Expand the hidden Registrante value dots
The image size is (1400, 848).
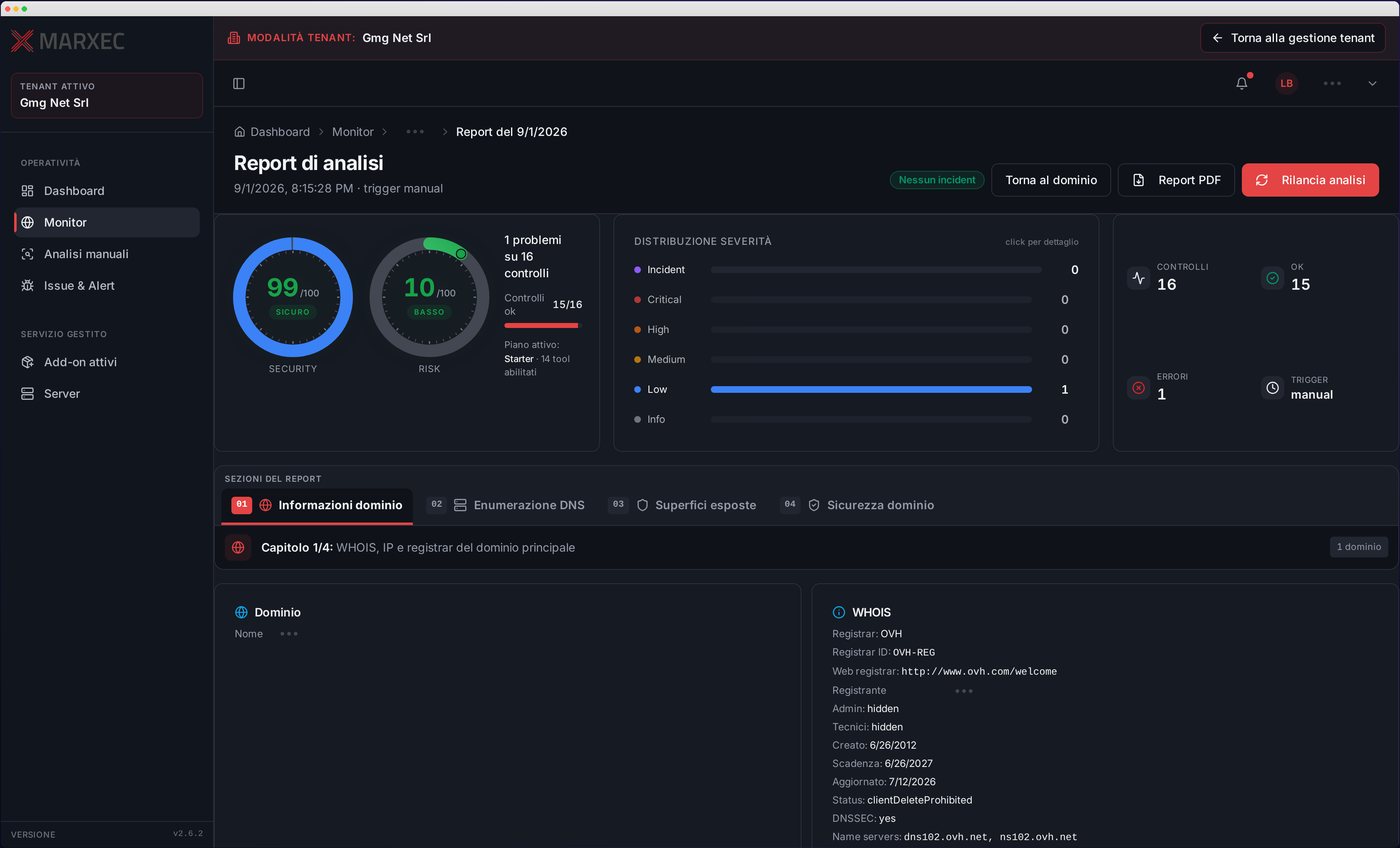tap(964, 691)
